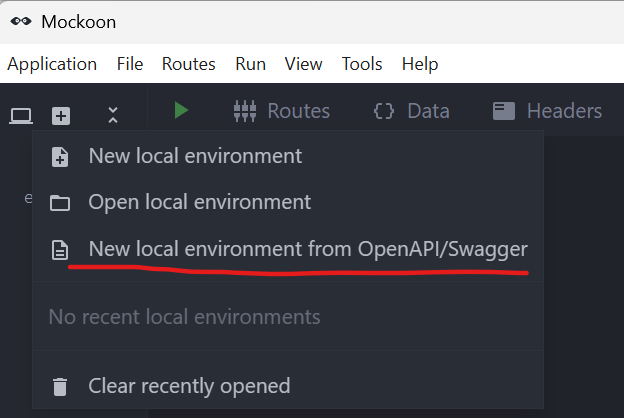Click the Routes tab sliders icon

click(x=245, y=111)
